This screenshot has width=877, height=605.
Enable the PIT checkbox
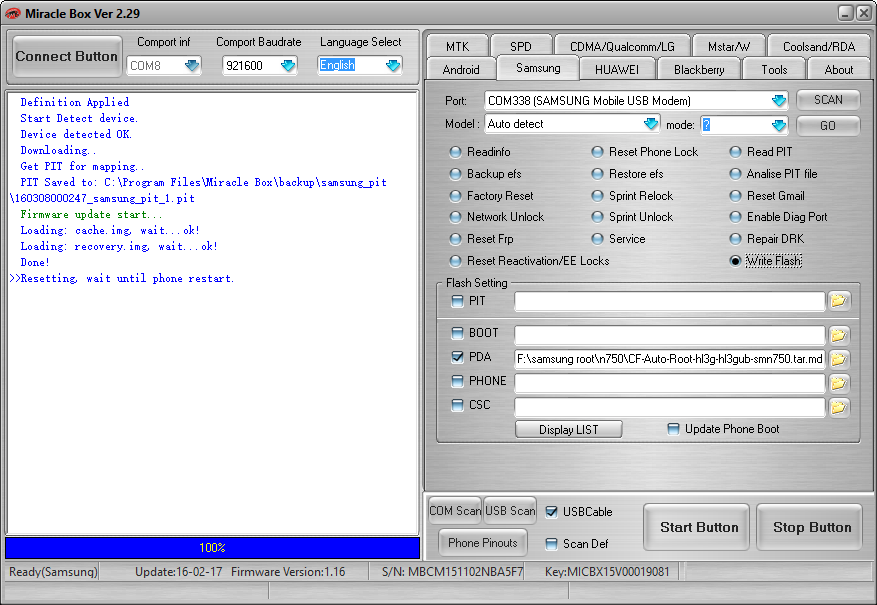click(458, 301)
